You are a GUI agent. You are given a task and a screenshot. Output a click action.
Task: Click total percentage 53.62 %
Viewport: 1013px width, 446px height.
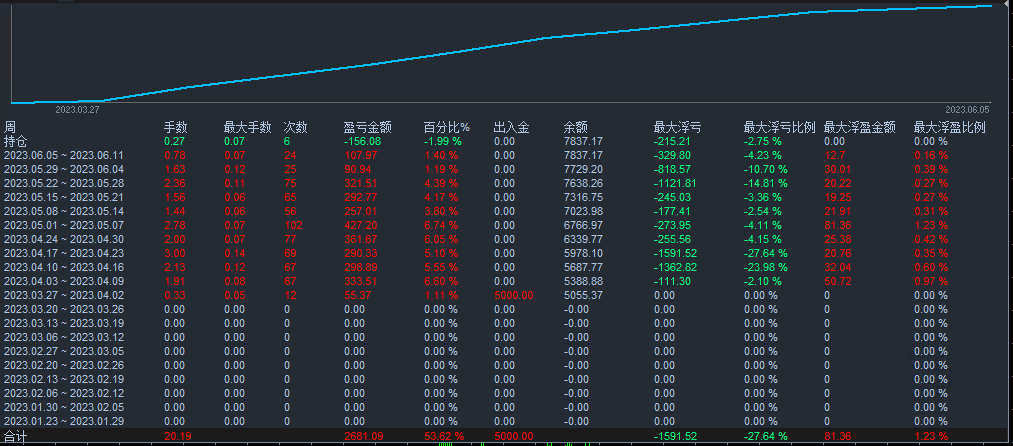[x=444, y=436]
